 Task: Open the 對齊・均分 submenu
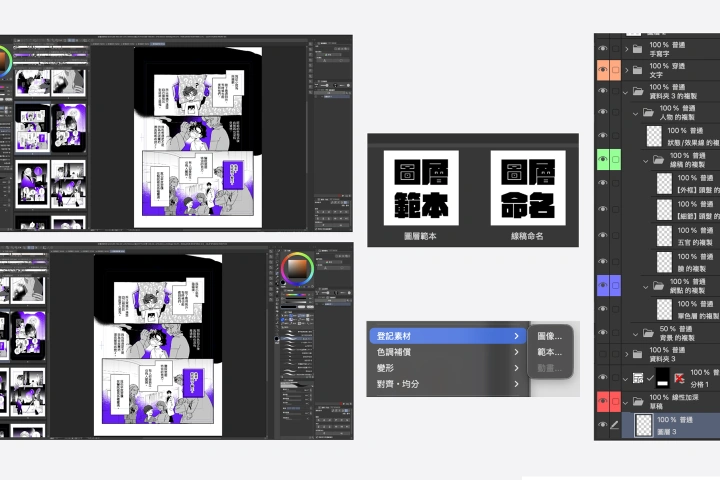(448, 384)
